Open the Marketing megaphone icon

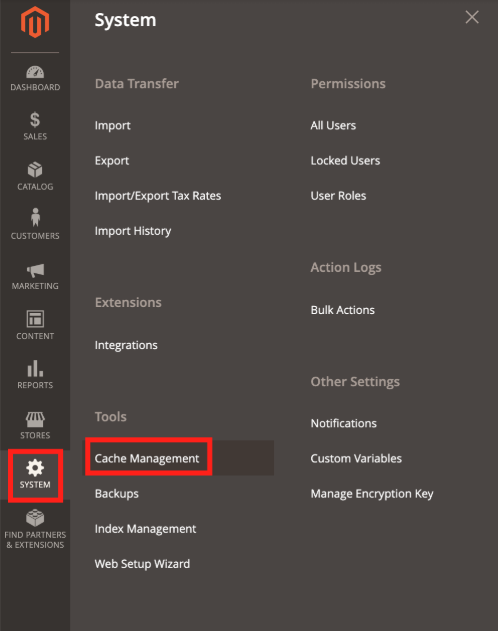[35, 270]
